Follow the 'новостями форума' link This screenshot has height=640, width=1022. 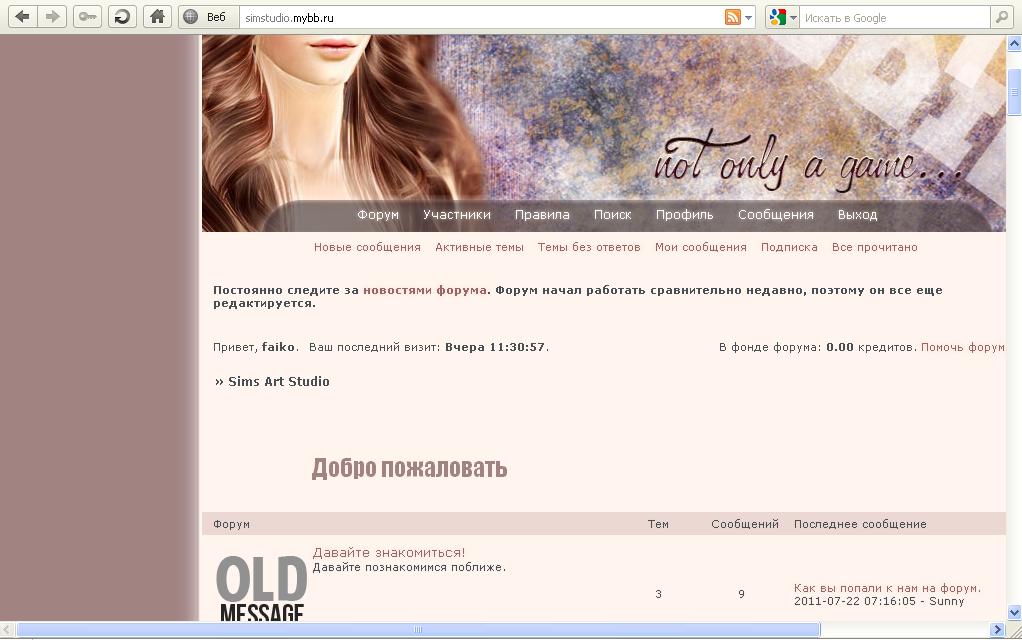[x=425, y=290]
